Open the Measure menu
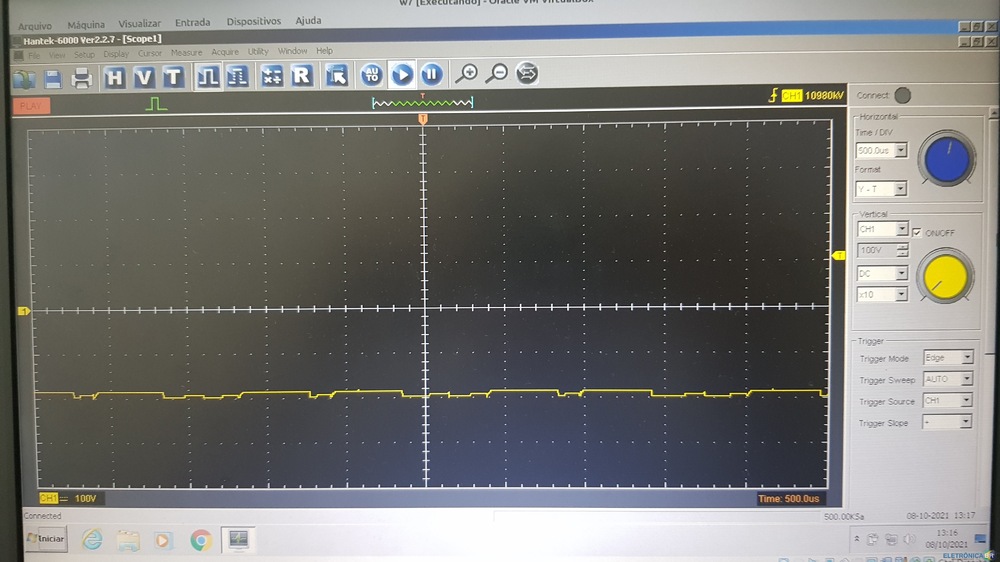 (186, 53)
